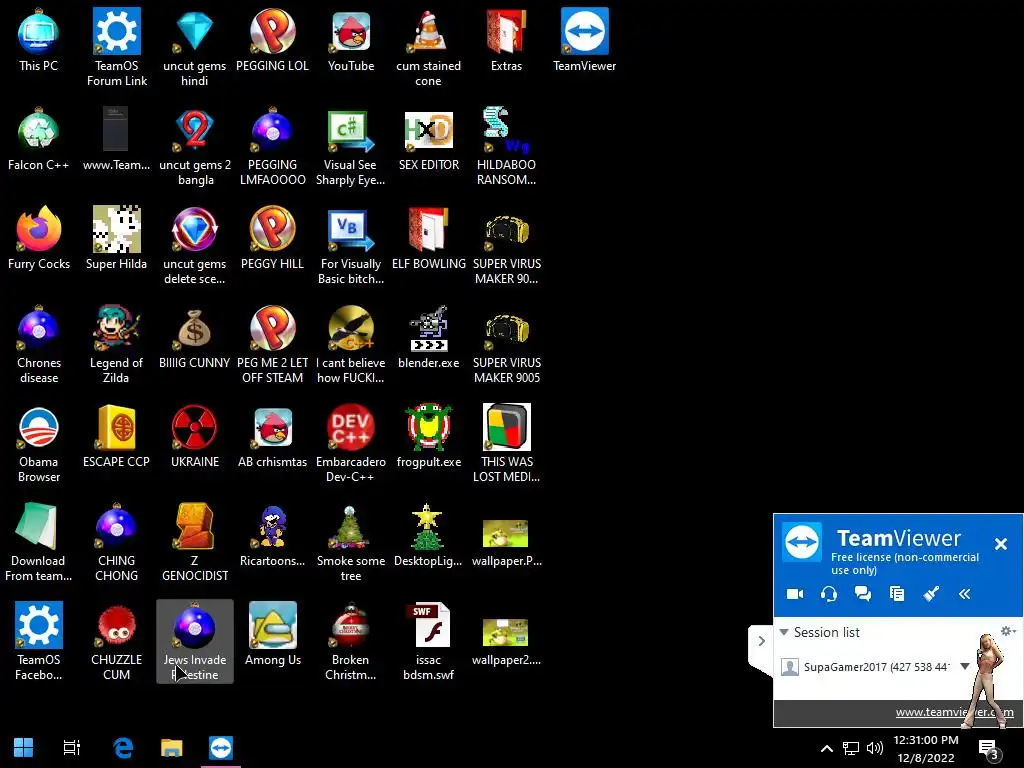
Task: Open the volume tray icon
Action: 875,748
